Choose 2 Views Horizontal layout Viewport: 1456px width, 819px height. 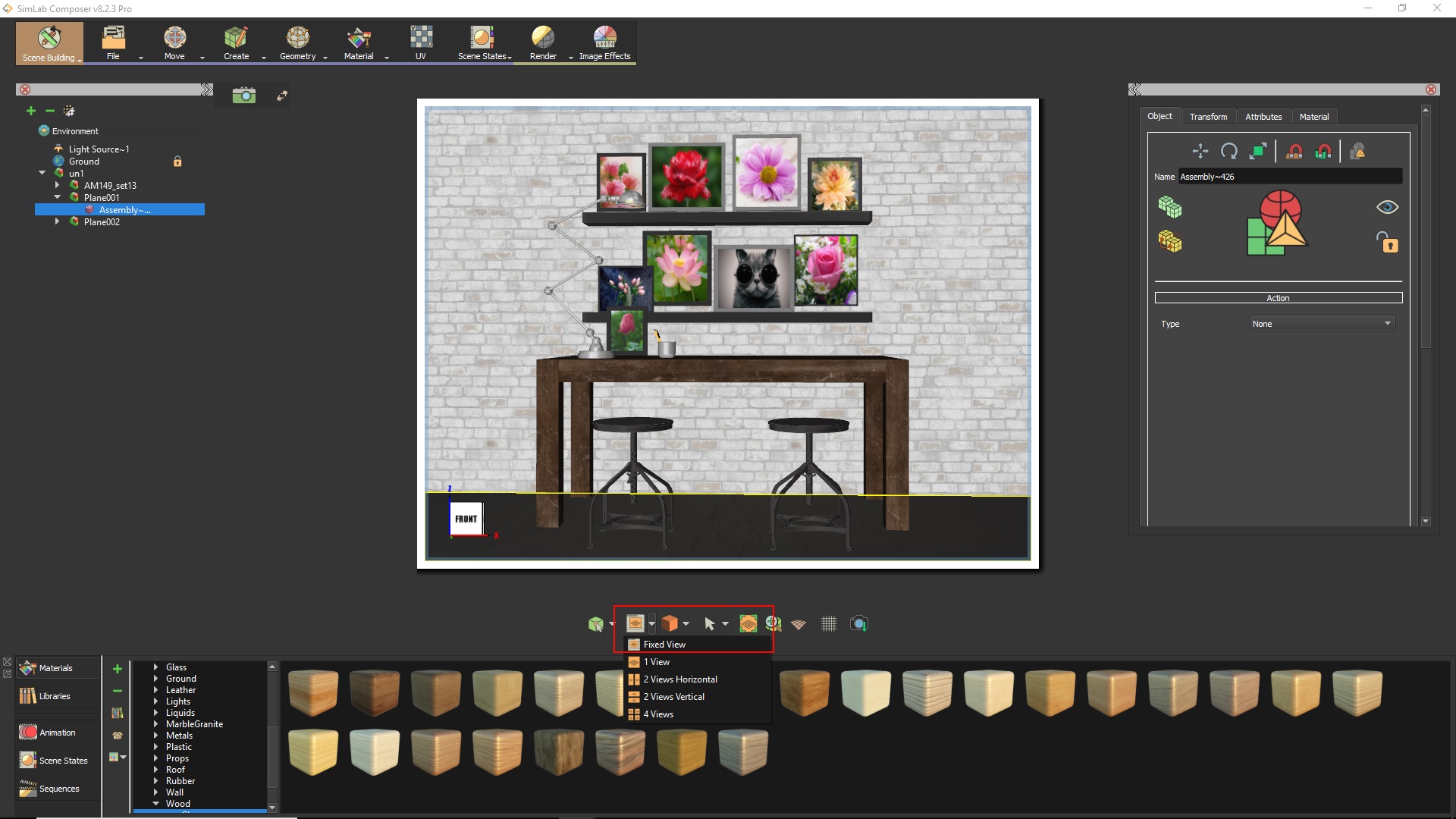696,679
